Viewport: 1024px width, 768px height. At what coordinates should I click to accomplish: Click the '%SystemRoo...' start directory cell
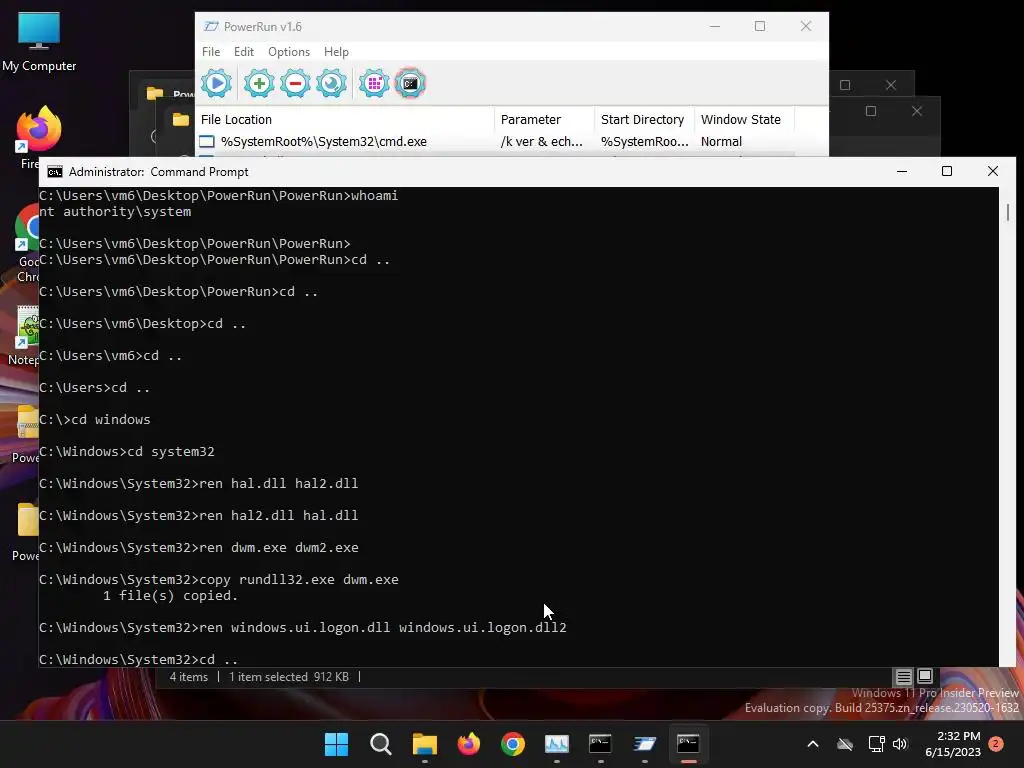pos(645,142)
